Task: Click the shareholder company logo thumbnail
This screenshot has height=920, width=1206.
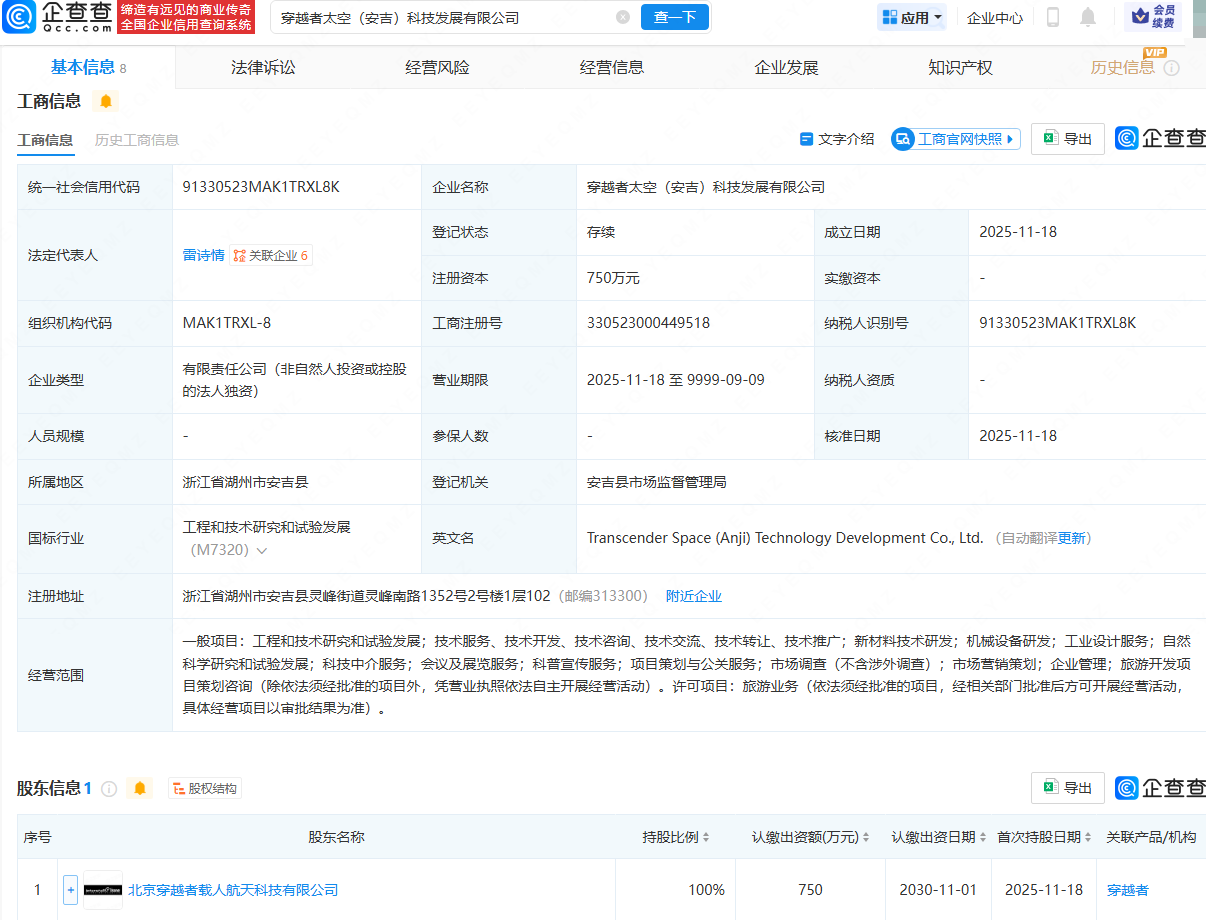Action: point(103,890)
